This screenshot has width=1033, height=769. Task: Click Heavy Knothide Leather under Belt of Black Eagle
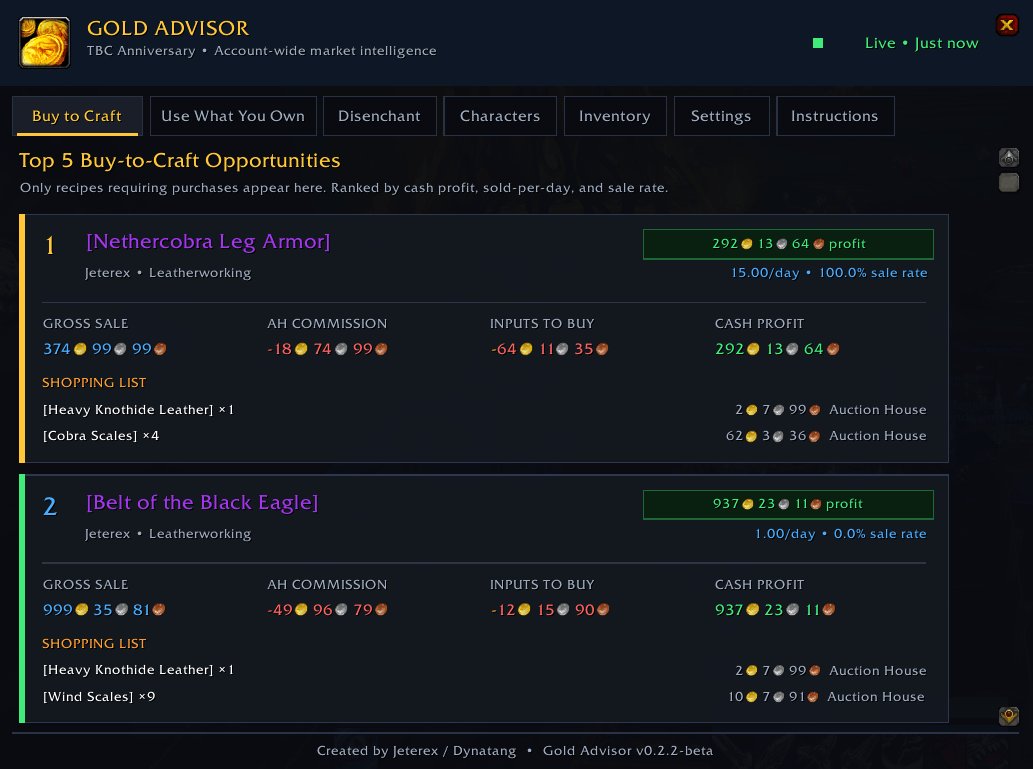click(x=138, y=670)
